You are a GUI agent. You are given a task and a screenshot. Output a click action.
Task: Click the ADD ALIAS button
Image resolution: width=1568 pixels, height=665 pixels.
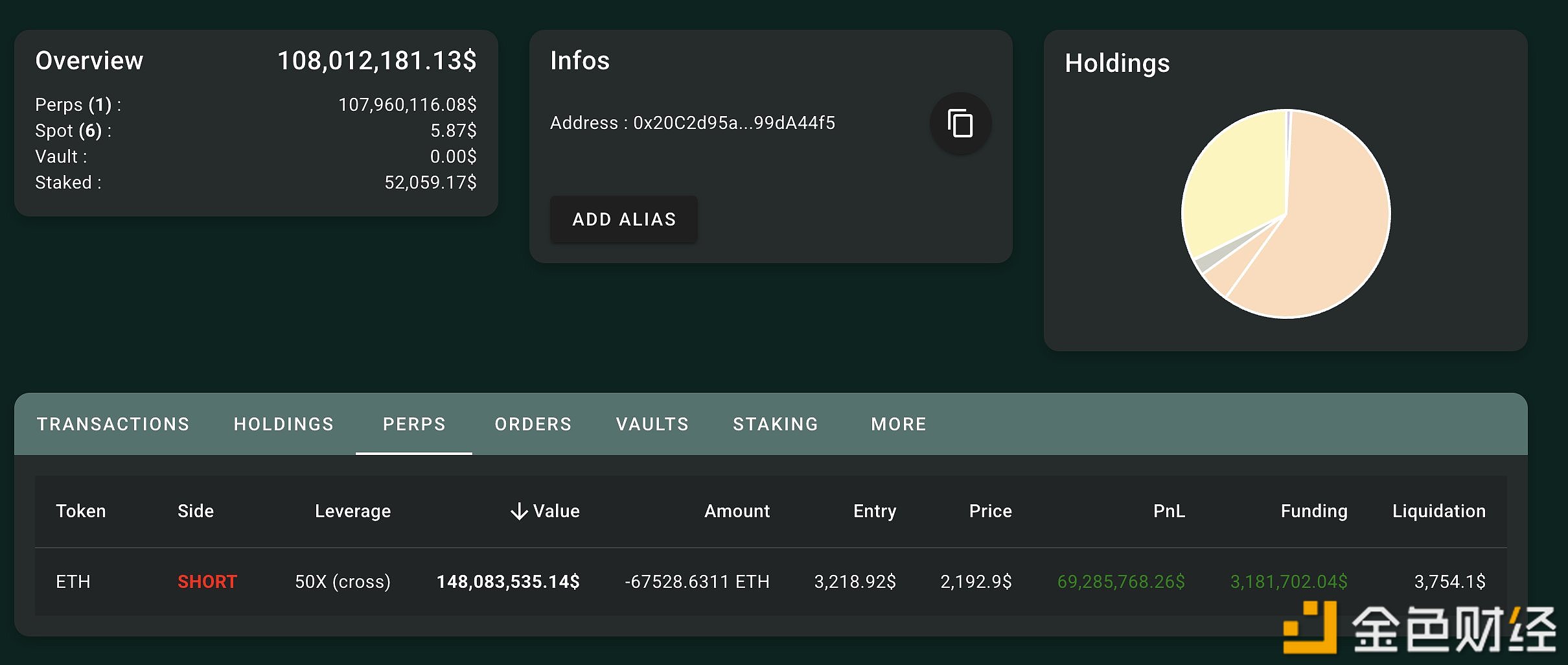pyautogui.click(x=623, y=220)
